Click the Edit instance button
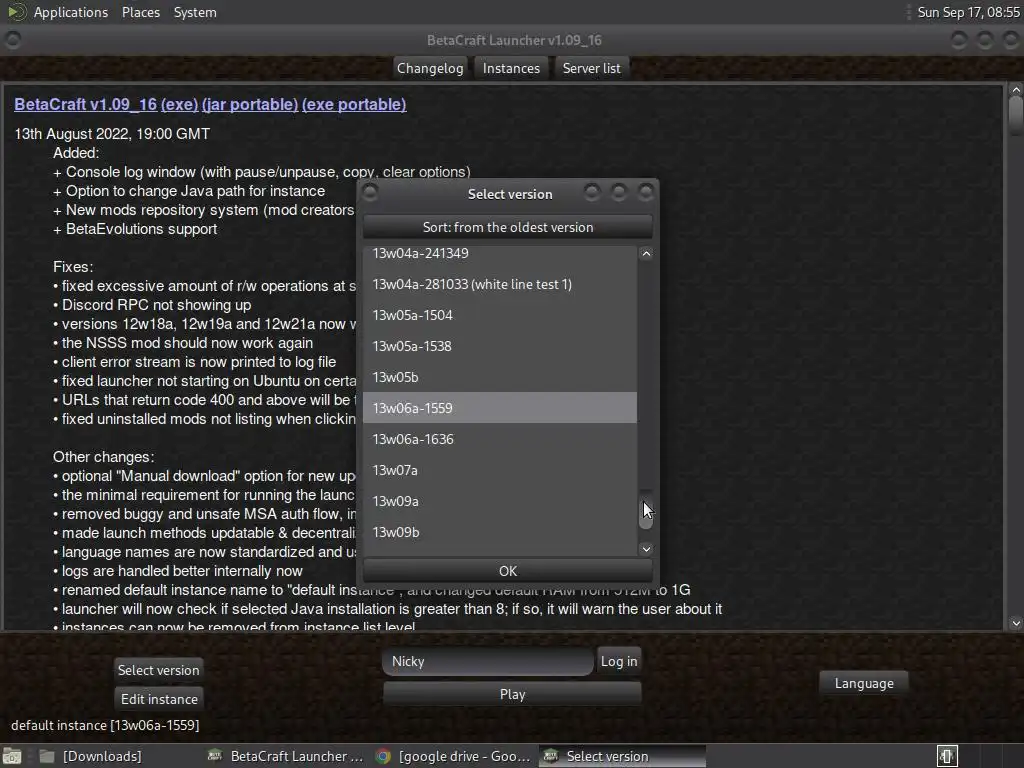This screenshot has height=768, width=1024. click(x=159, y=699)
